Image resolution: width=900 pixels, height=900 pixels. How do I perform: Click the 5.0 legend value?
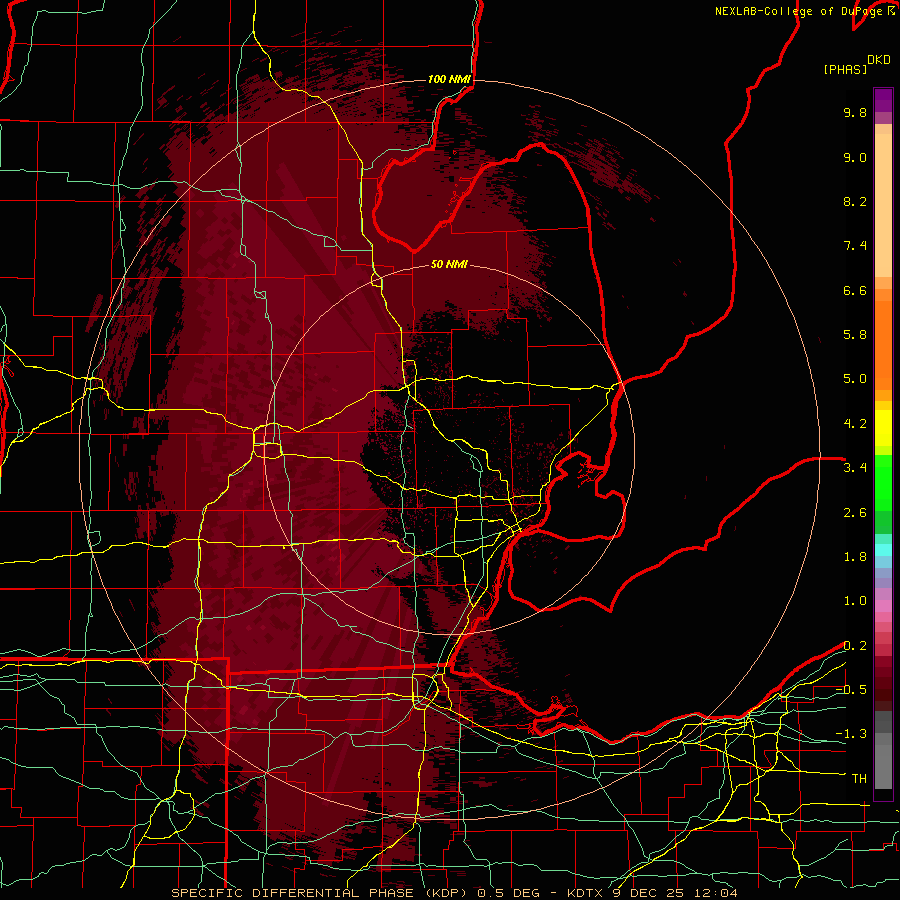(855, 379)
